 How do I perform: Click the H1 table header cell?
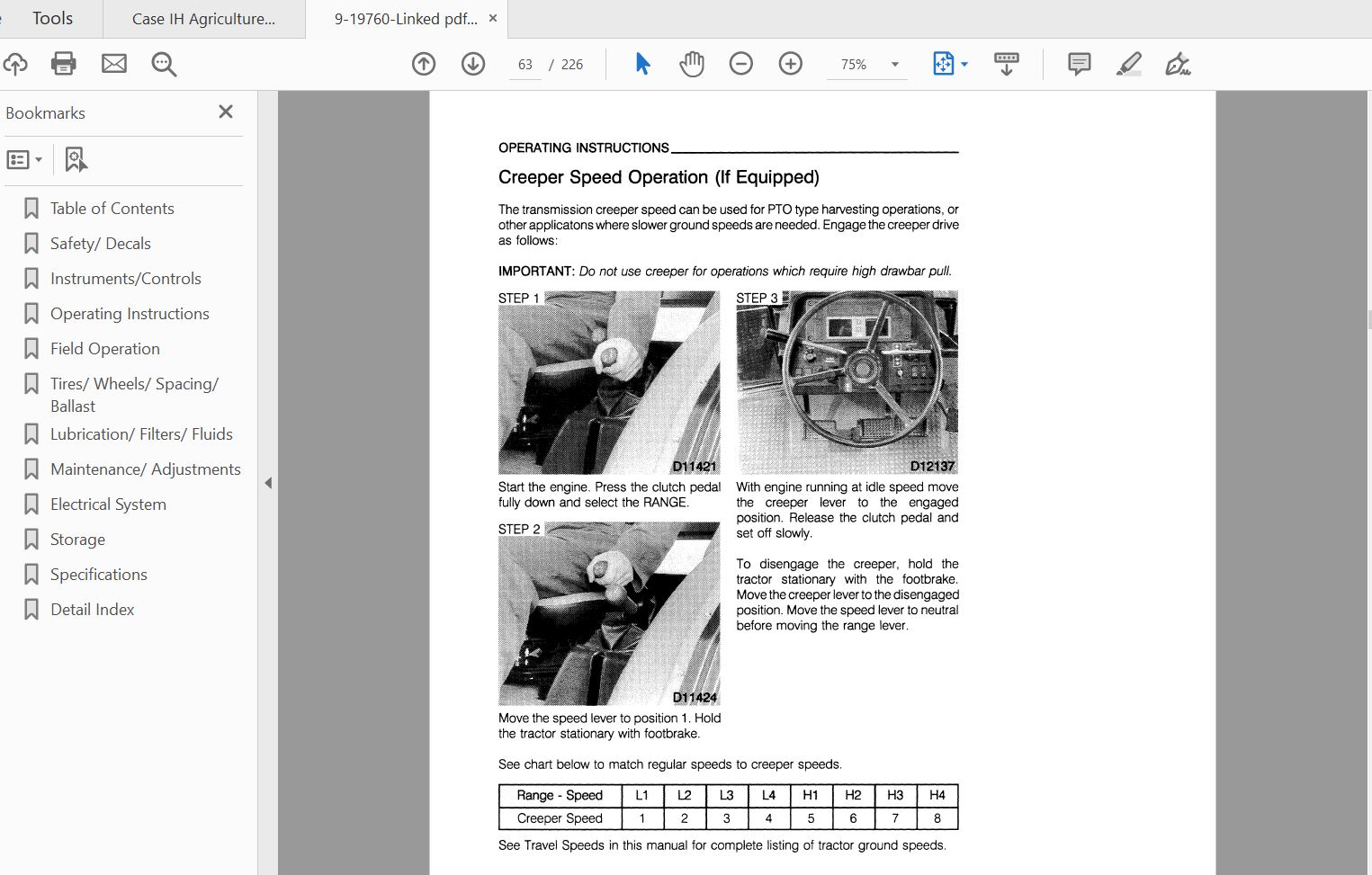coord(811,795)
